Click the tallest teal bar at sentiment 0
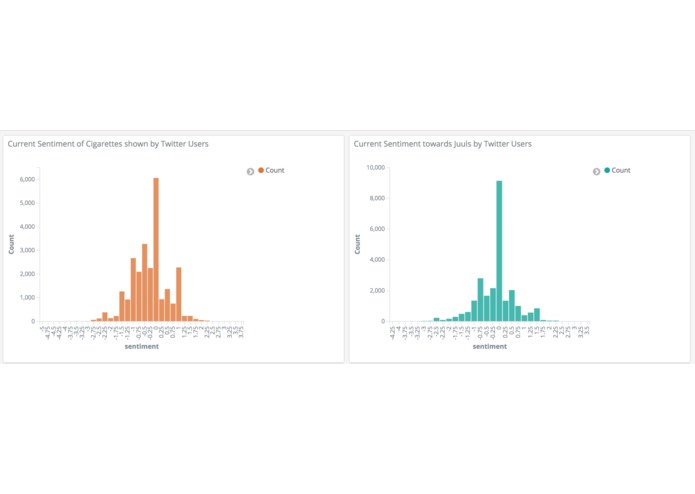This screenshot has width=695, height=494. (x=499, y=251)
